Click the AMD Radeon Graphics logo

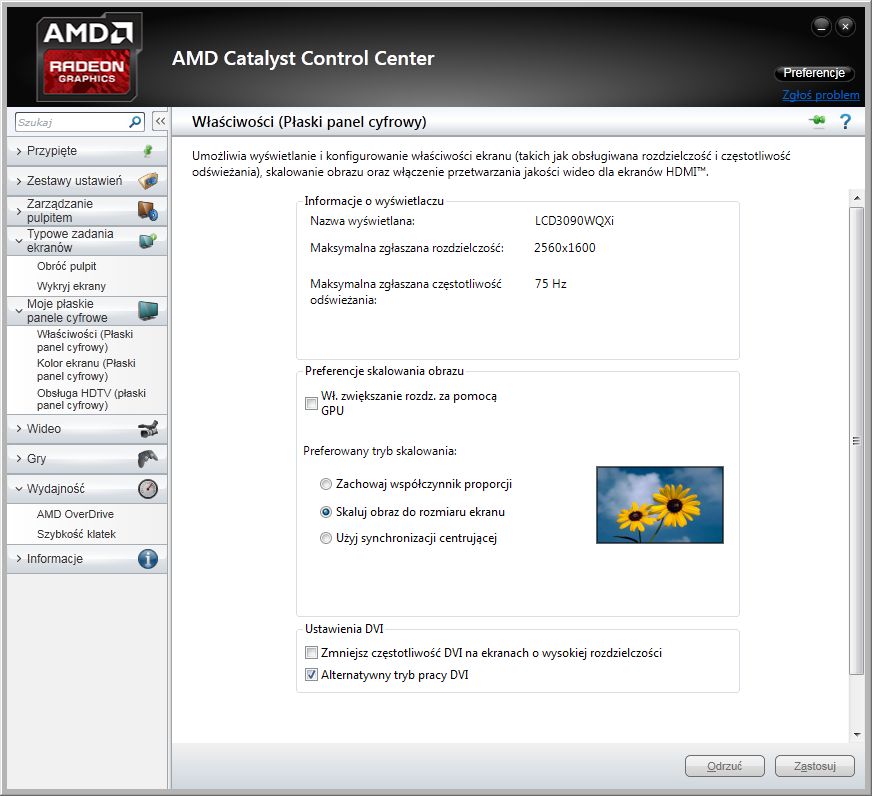(88, 57)
